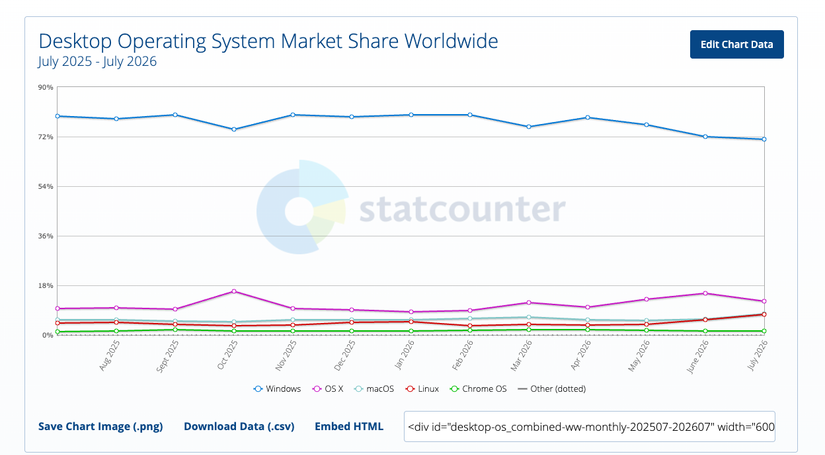Click the 72% y-axis label
The height and width of the screenshot is (455, 825).
click(x=46, y=137)
